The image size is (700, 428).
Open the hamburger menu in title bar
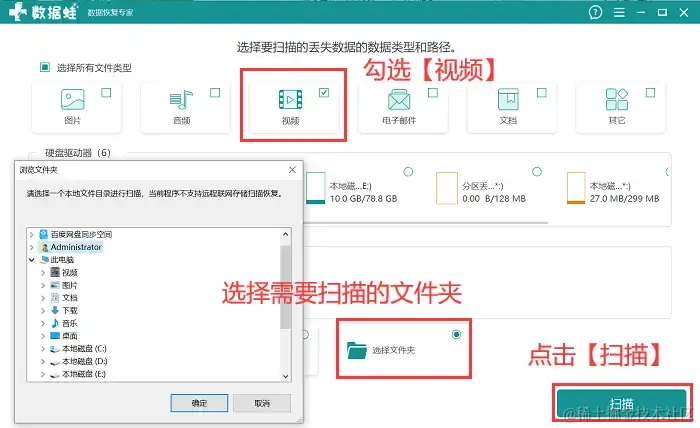point(619,12)
